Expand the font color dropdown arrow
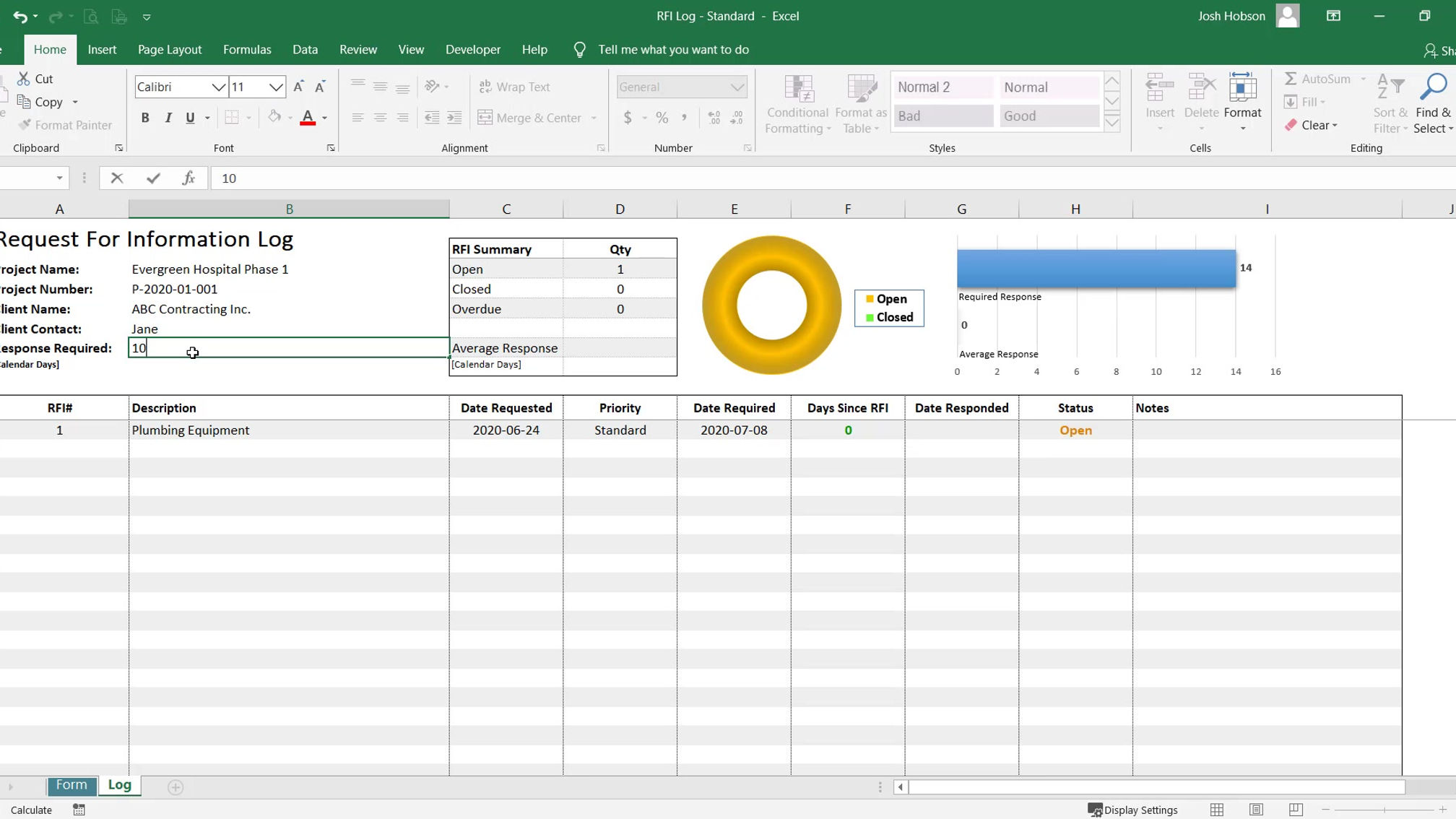The image size is (1456, 819). pos(325,118)
